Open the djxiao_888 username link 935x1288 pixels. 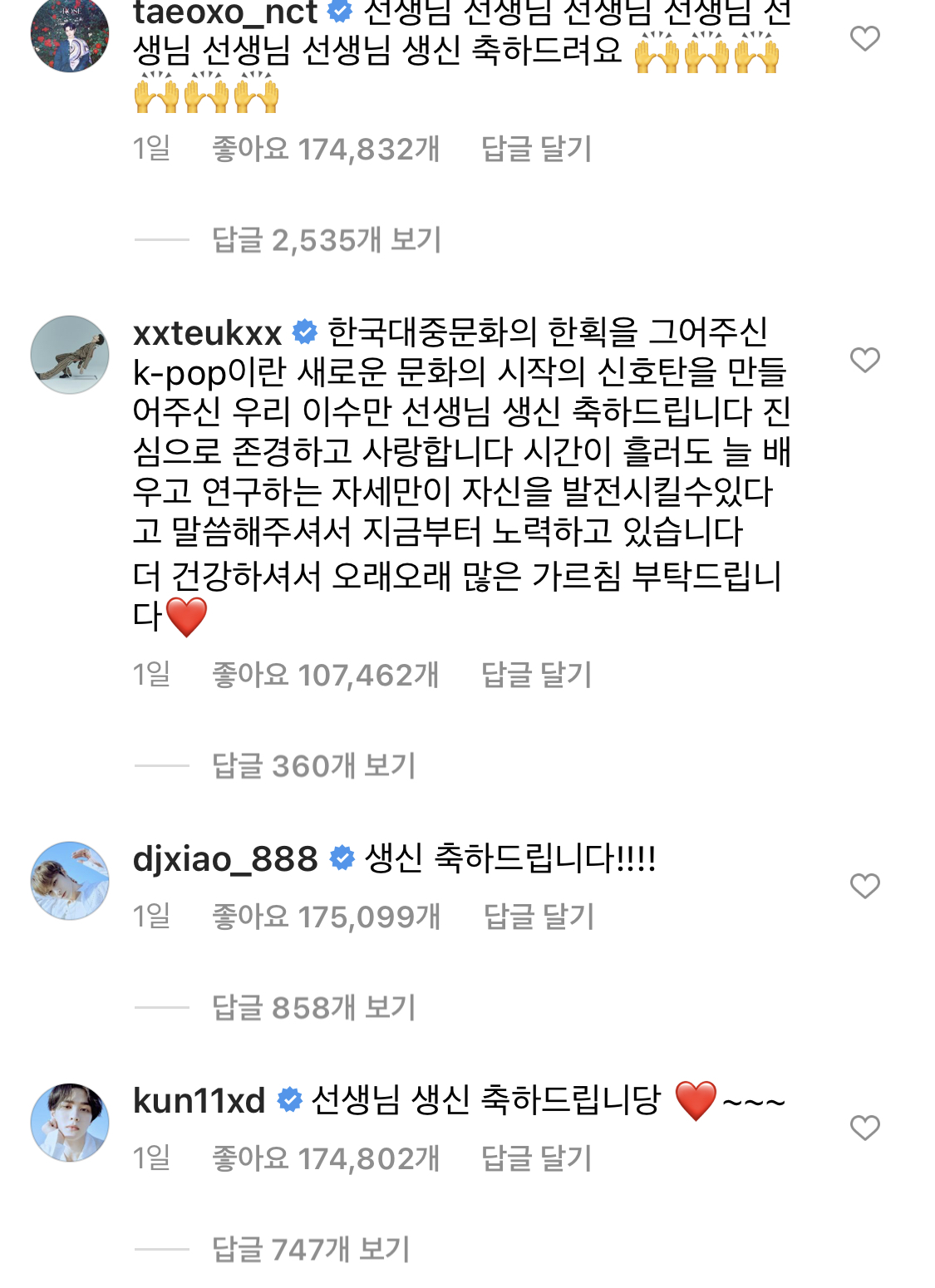click(225, 859)
